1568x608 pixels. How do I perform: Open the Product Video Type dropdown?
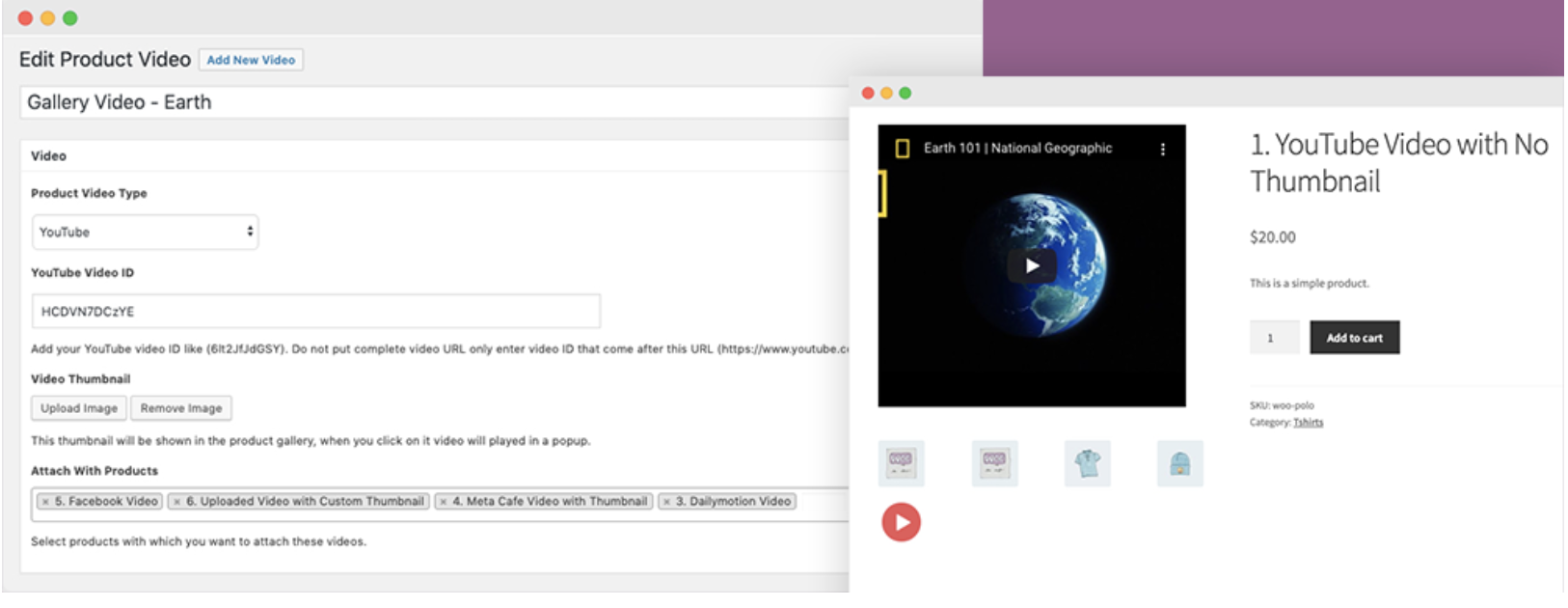tap(145, 233)
